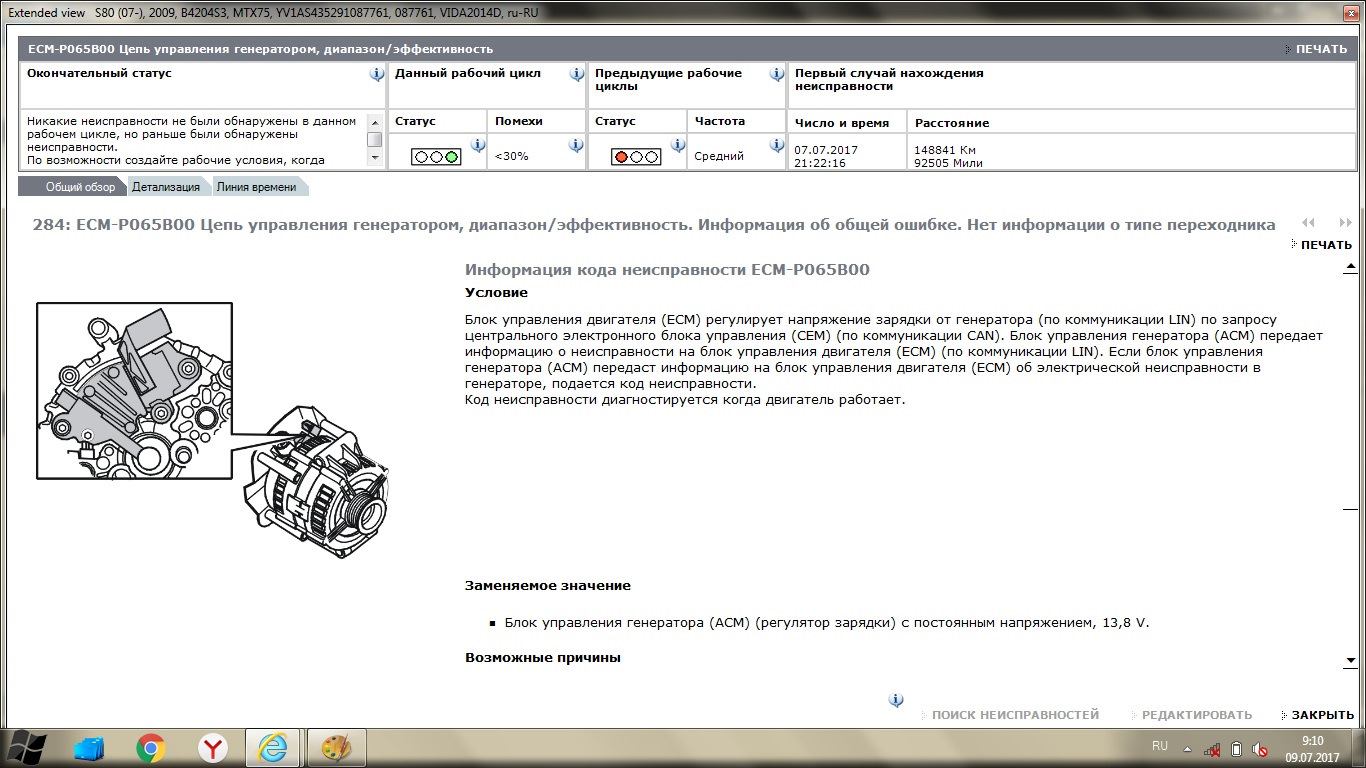This screenshot has width=1366, height=768.
Task: Click the battery icon in system tray
Action: (1237, 749)
